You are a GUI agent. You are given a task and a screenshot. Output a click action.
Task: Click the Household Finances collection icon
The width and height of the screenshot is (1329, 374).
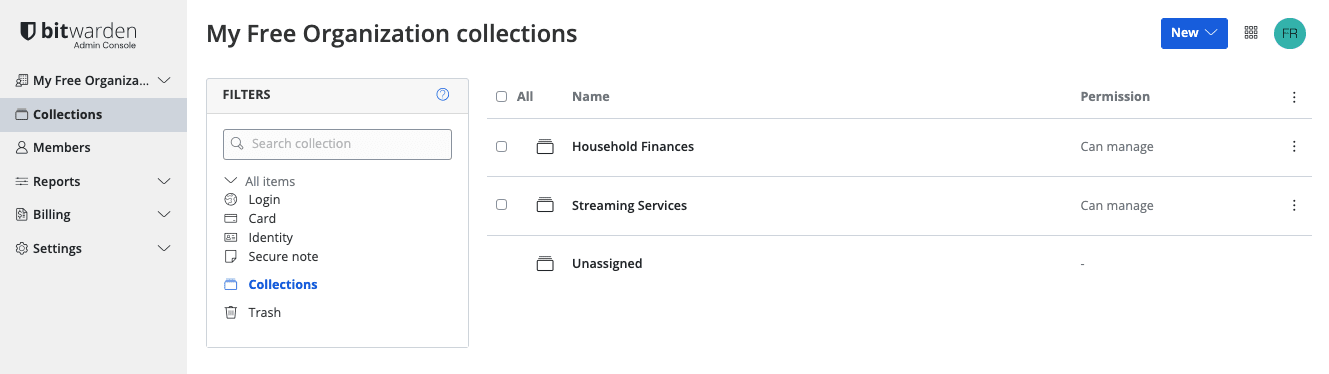click(x=545, y=147)
